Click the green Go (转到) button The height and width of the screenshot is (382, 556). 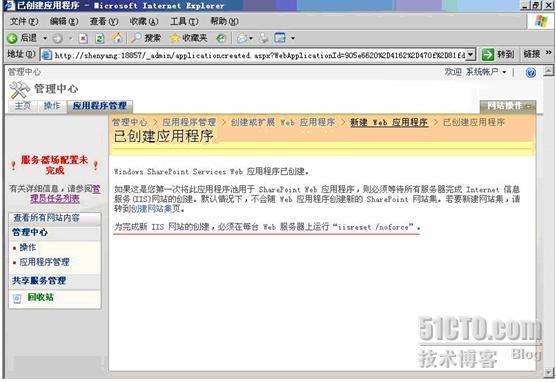pos(498,55)
